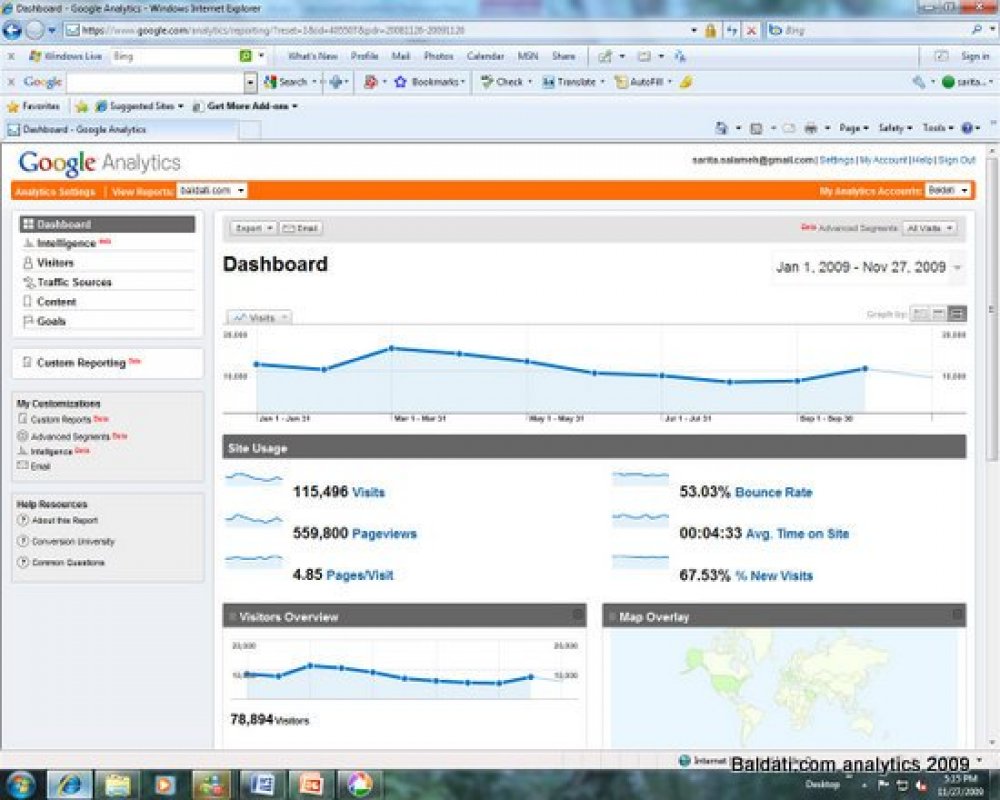Graph visits by week
Image resolution: width=1000 pixels, height=800 pixels.
click(938, 314)
